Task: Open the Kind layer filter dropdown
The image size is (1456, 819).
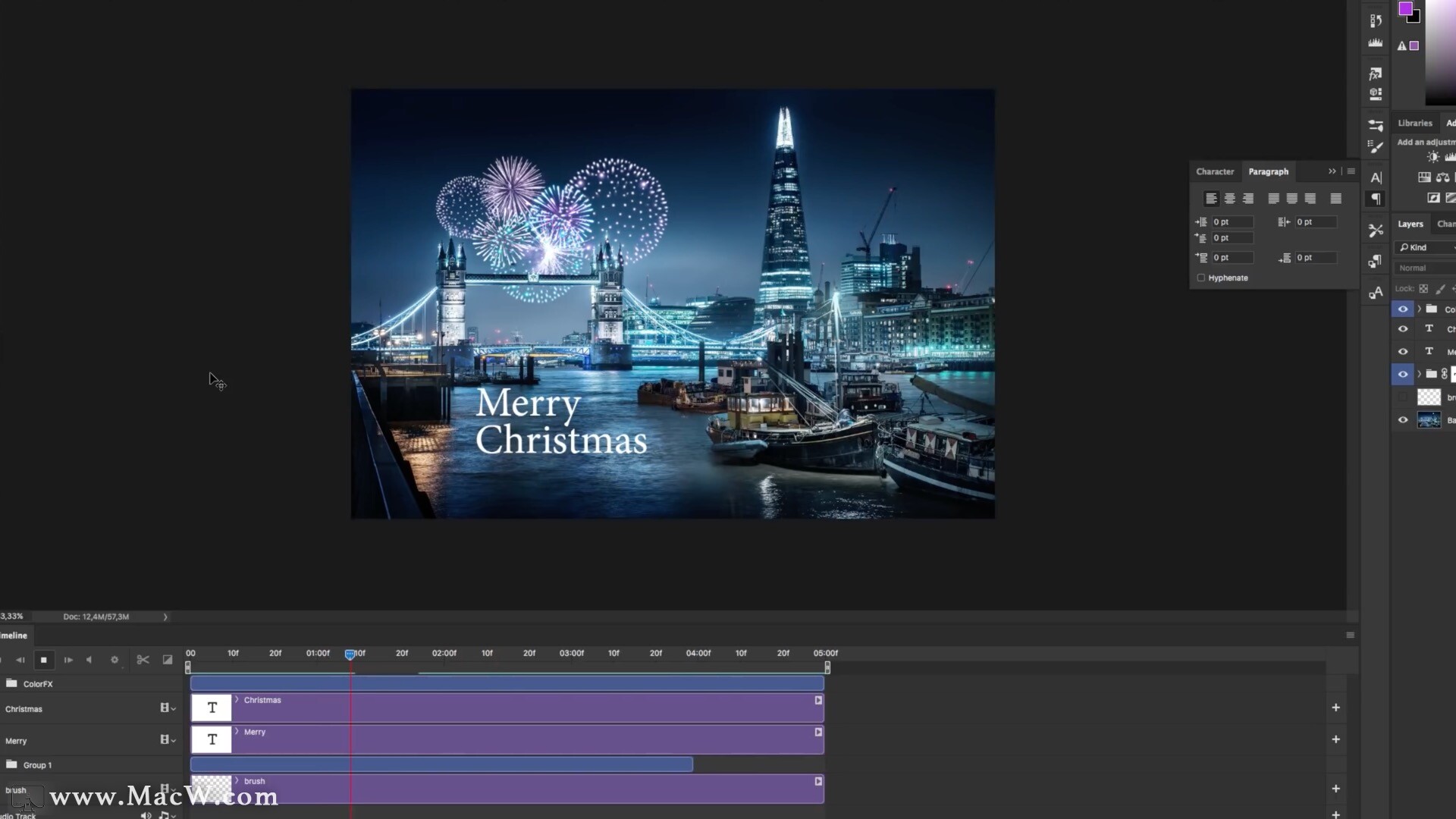Action: [x=1426, y=247]
